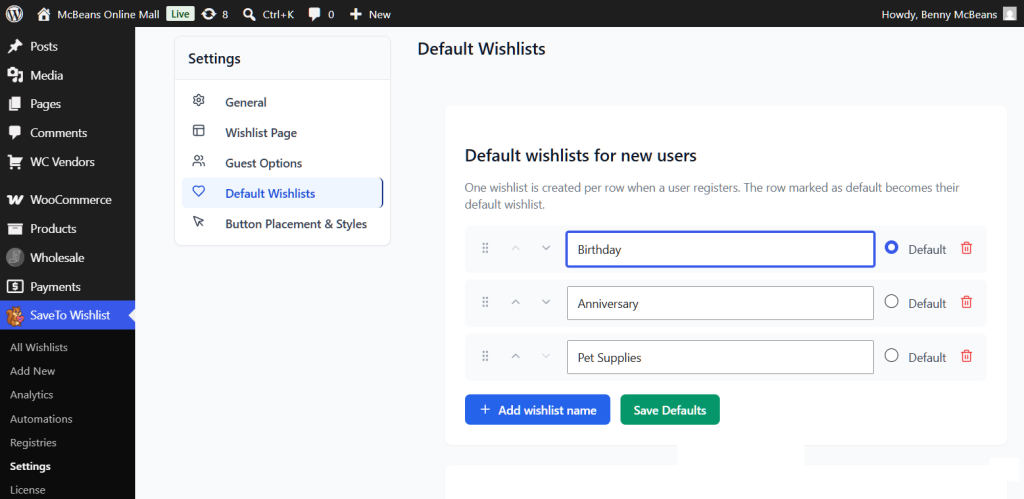Click the cursor icon beside Button Placement
This screenshot has height=499, width=1024.
tap(199, 222)
